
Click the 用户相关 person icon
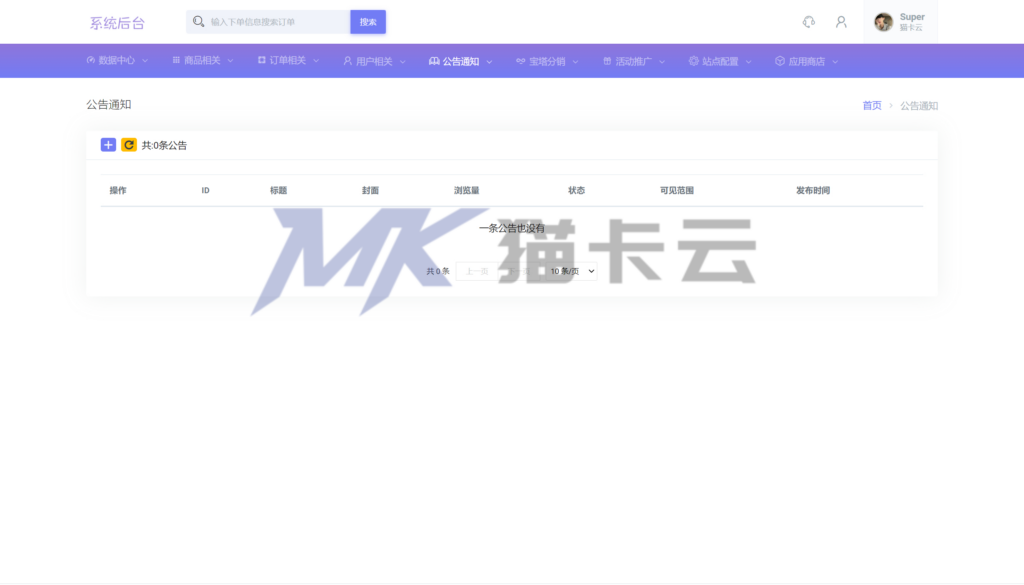click(x=347, y=61)
